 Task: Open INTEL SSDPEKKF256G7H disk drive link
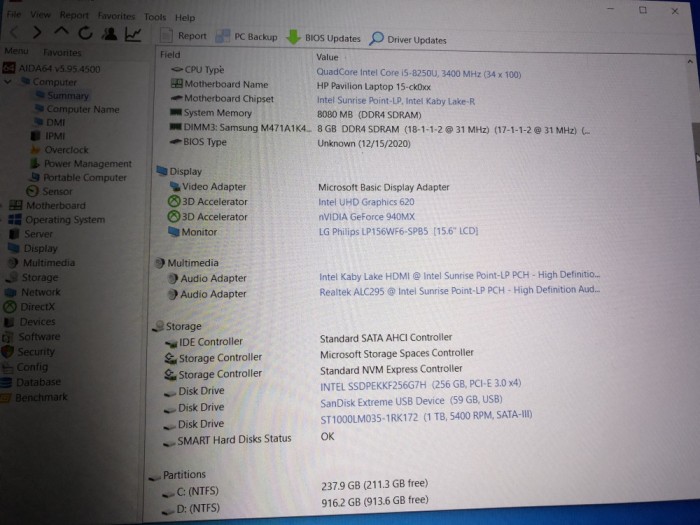click(x=421, y=384)
